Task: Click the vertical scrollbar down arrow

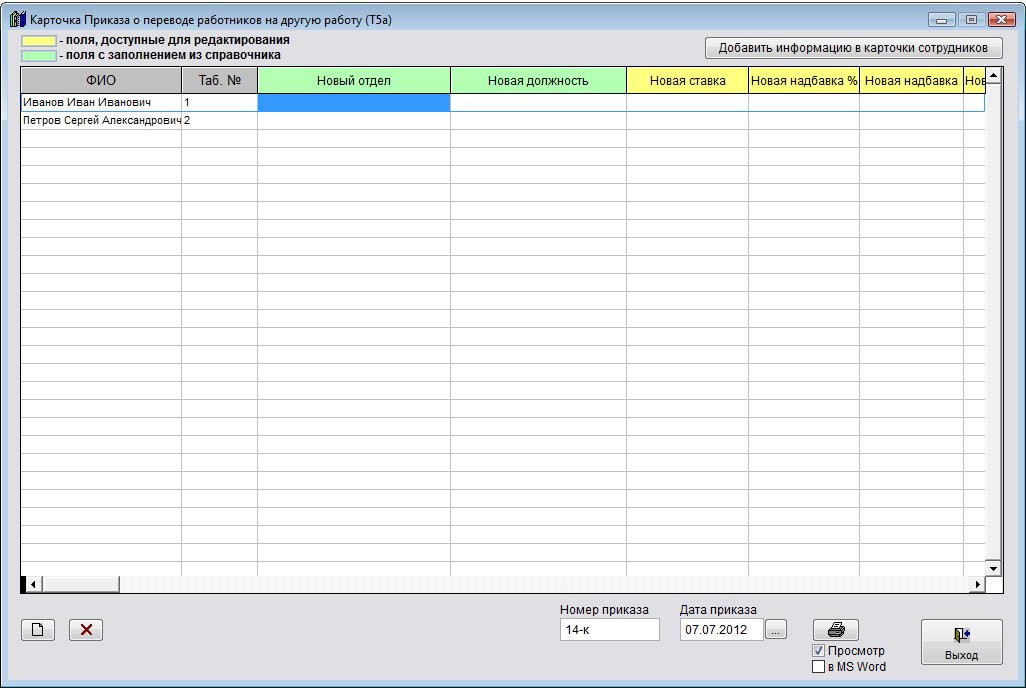Action: click(x=993, y=568)
